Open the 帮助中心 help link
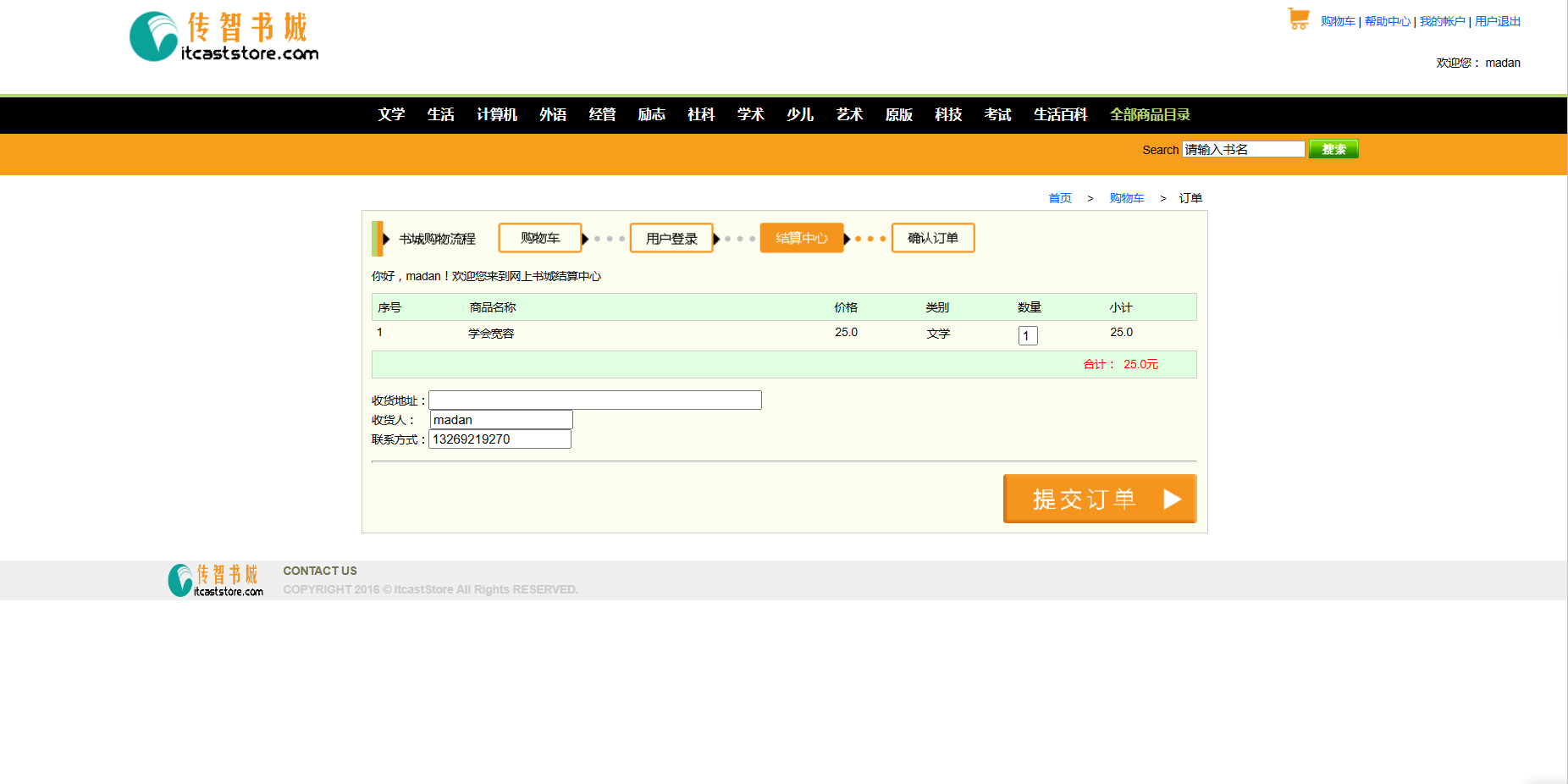The height and width of the screenshot is (784, 1568). coord(1388,21)
